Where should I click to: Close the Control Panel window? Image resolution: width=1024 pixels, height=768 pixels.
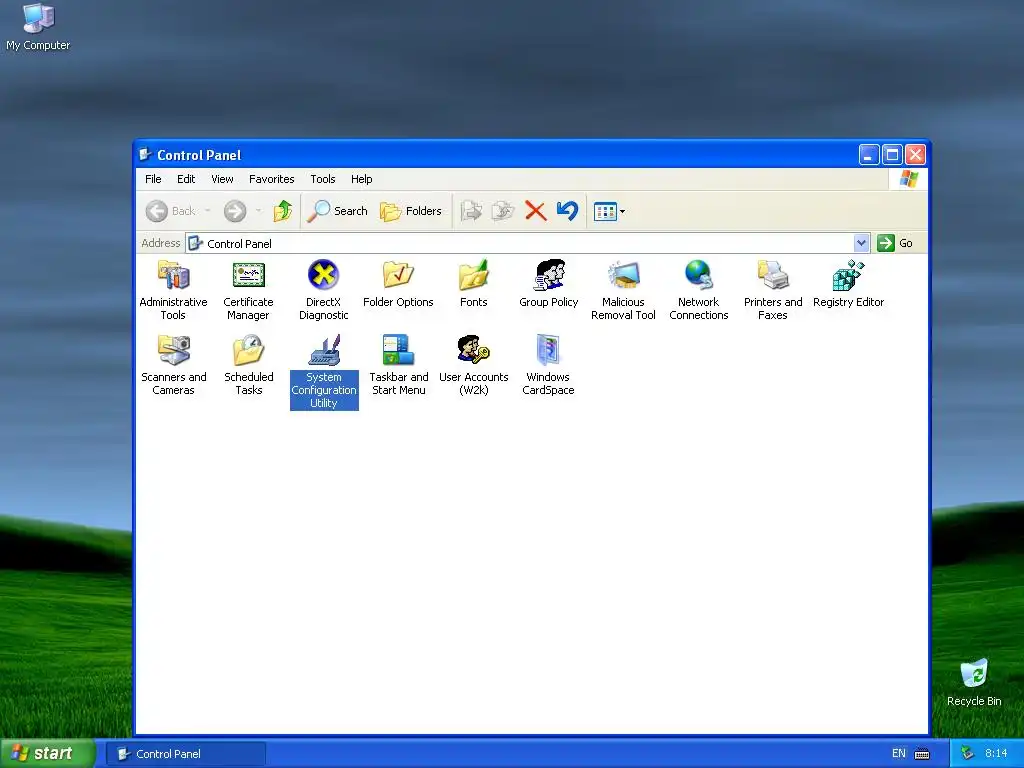pyautogui.click(x=916, y=155)
